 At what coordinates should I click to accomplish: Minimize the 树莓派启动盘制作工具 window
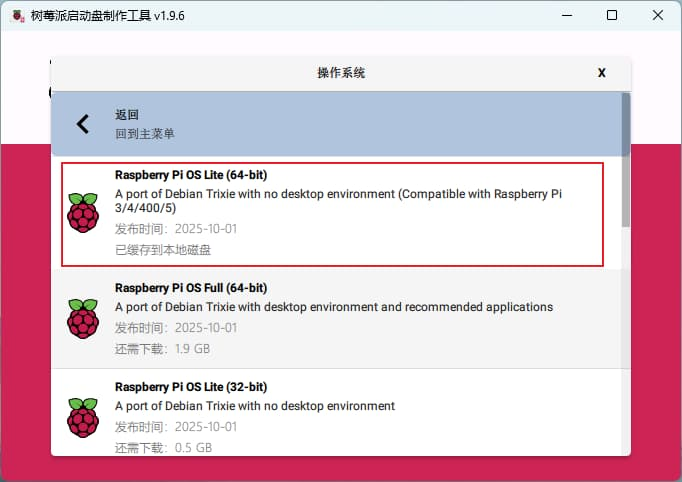point(566,15)
